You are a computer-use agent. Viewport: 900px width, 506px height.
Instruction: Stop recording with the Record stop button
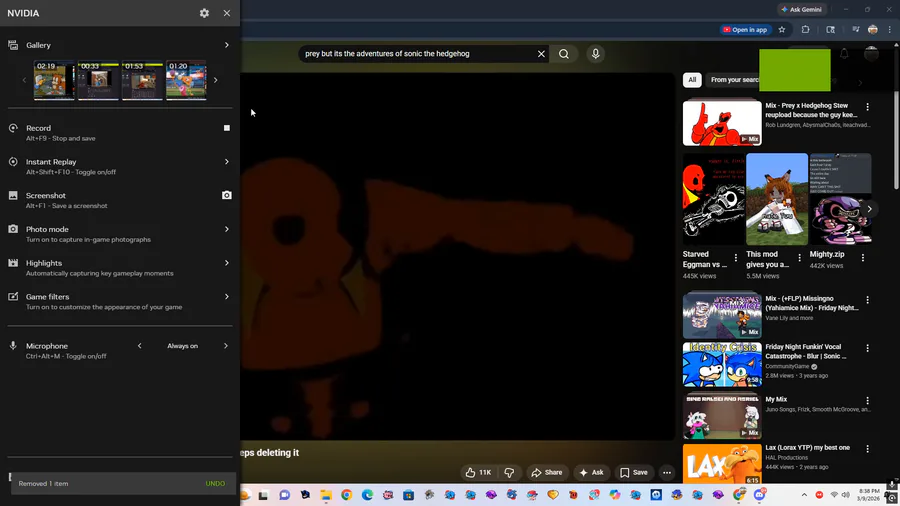click(227, 128)
